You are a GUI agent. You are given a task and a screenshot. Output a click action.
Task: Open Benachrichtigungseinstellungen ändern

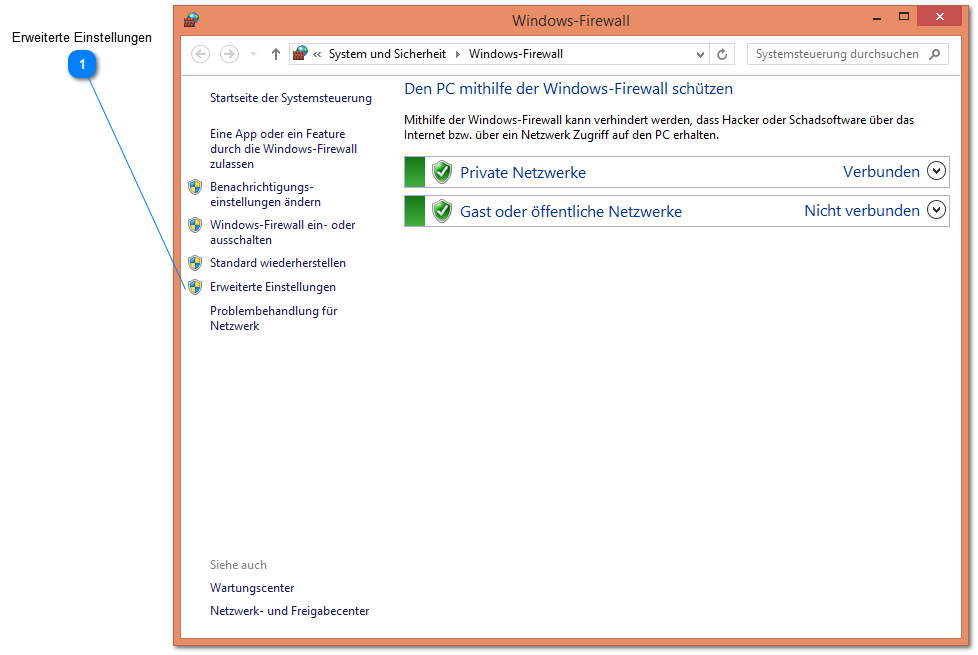point(265,195)
